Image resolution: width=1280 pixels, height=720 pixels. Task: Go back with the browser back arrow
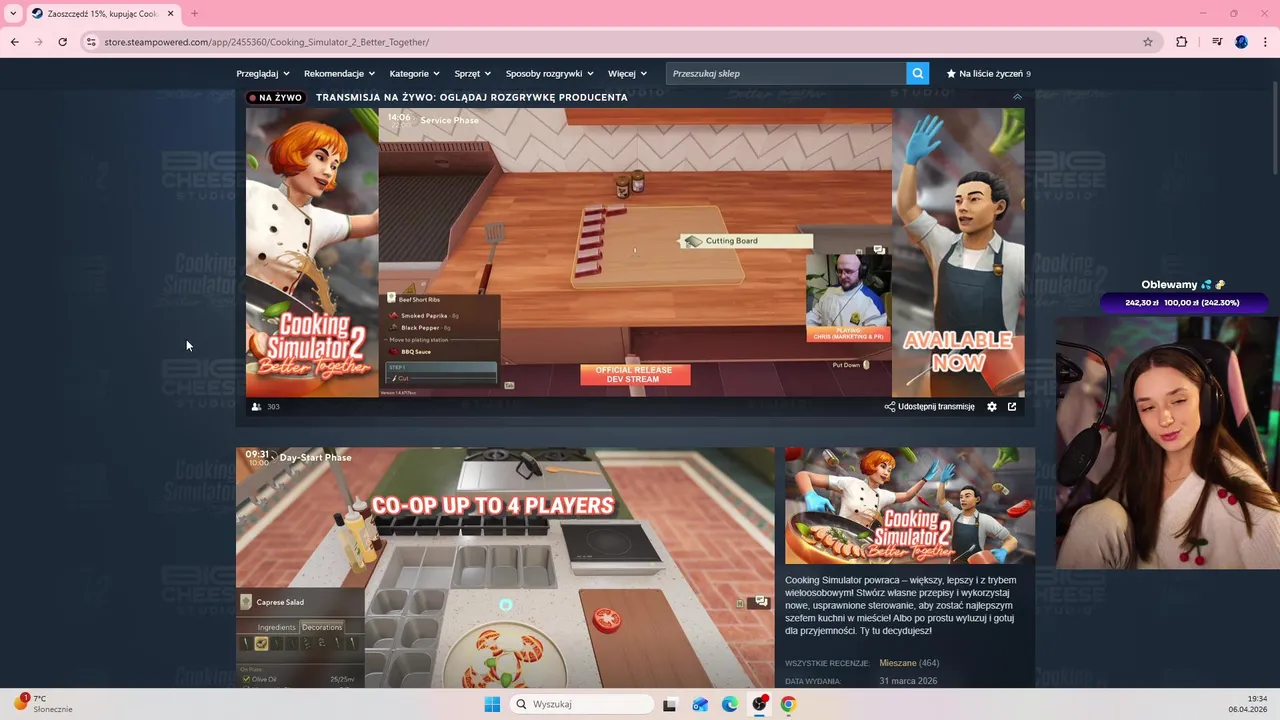15,42
